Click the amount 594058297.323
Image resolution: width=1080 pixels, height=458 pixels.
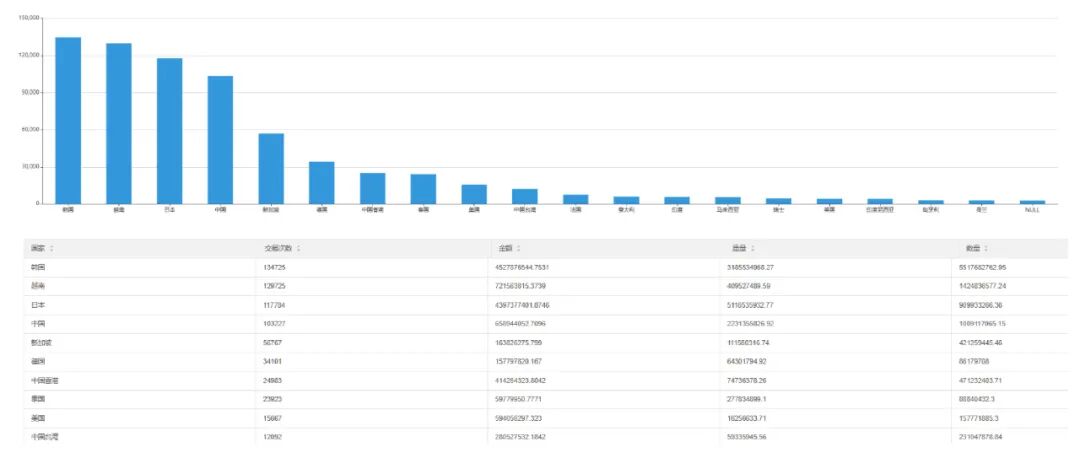coord(521,417)
